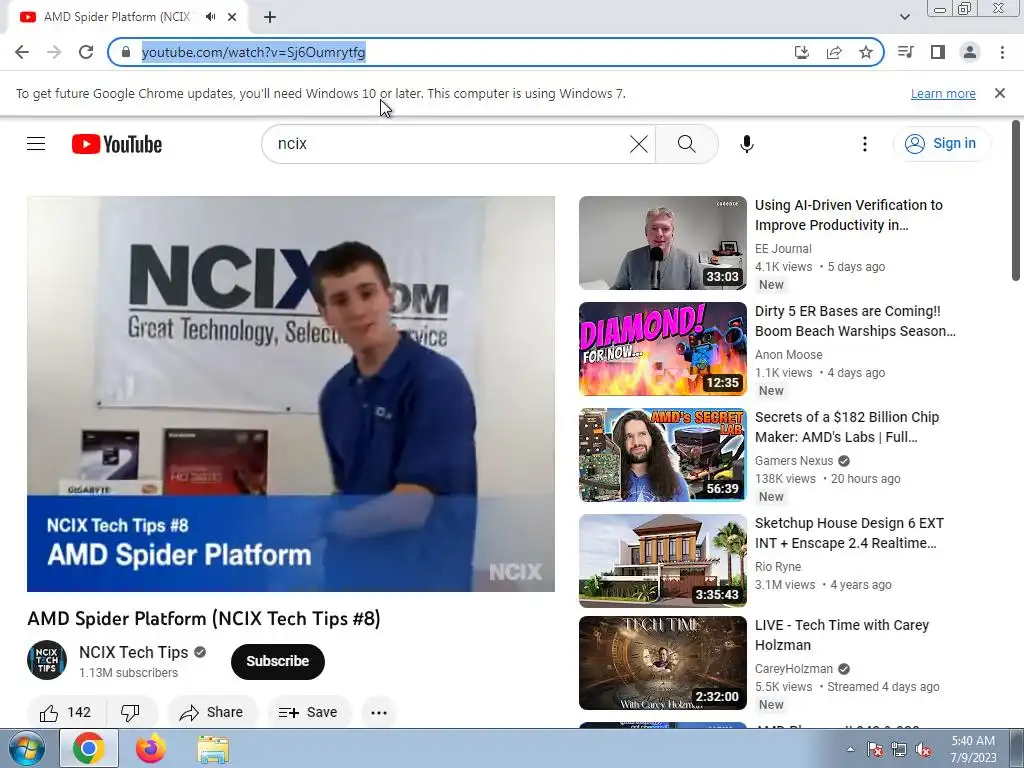The image size is (1024, 768).
Task: Click the CareyHolzman channel name
Action: click(x=793, y=669)
